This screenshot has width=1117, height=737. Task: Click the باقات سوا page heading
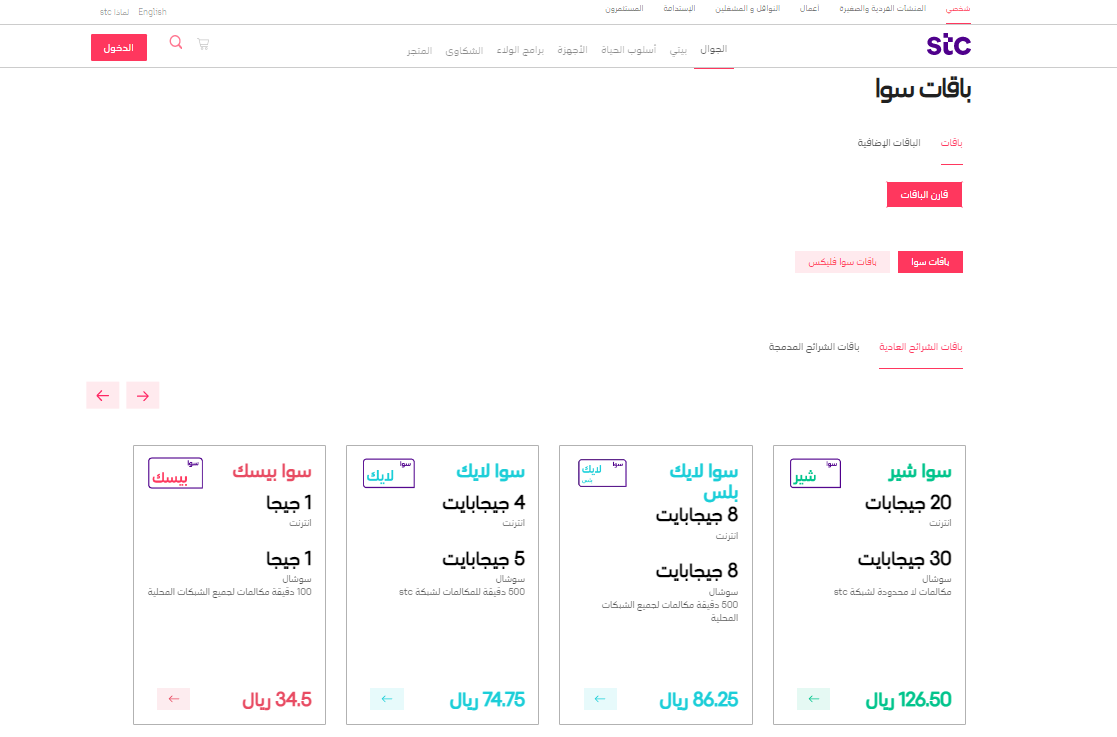pyautogui.click(x=923, y=89)
